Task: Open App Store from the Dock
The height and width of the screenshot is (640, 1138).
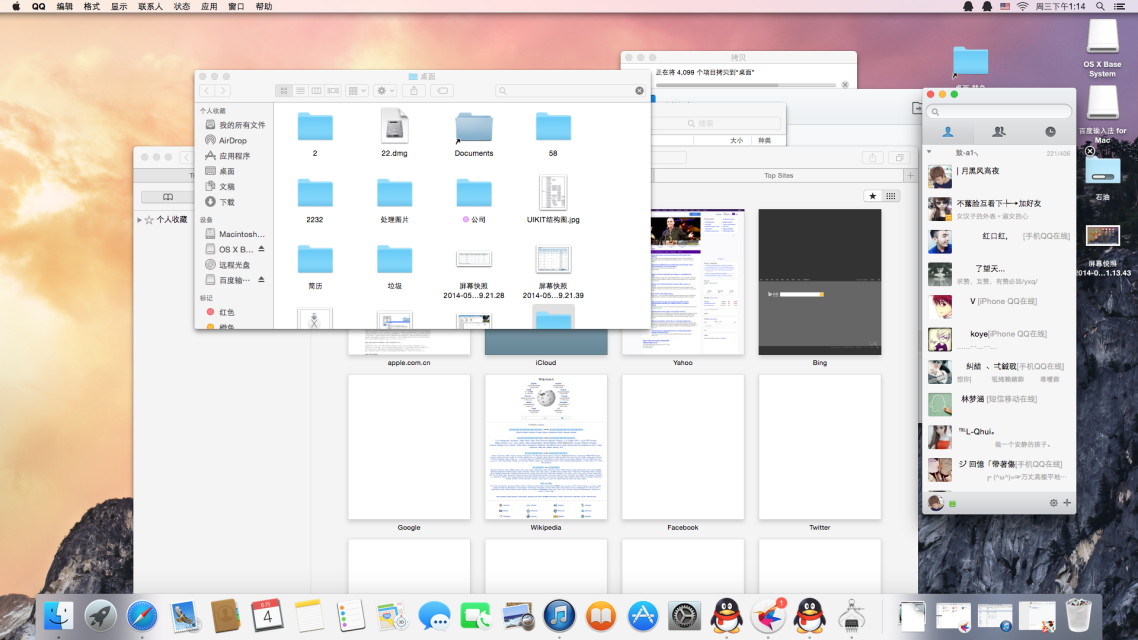Action: pyautogui.click(x=642, y=616)
